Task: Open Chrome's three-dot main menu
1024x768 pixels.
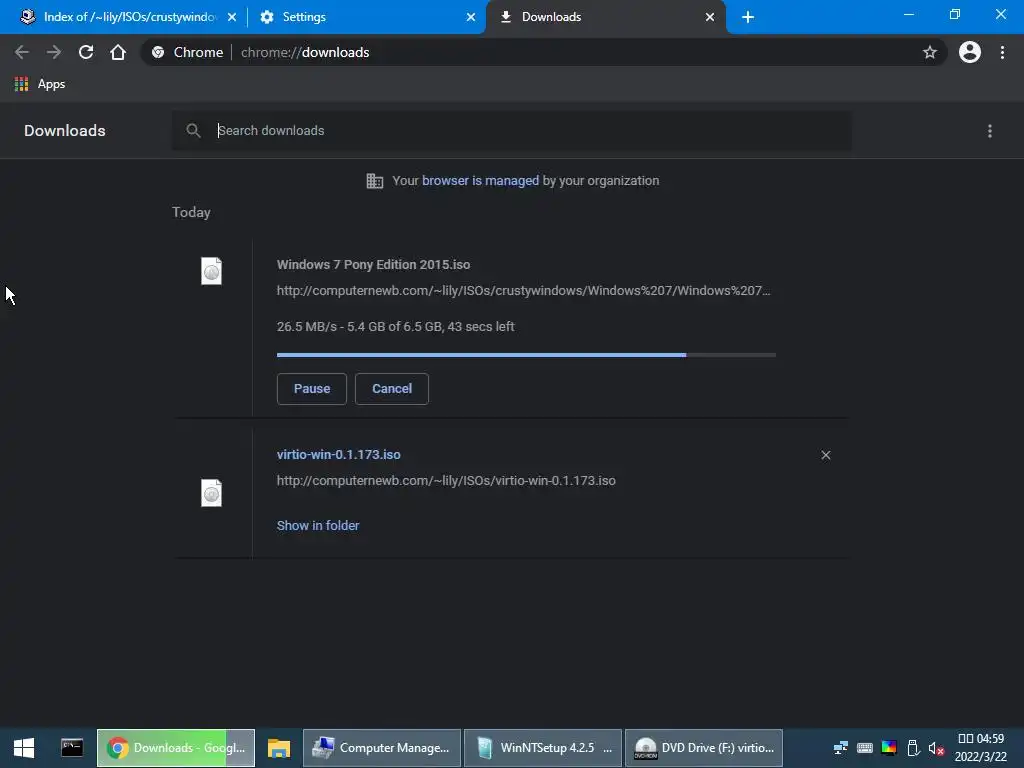Action: click(x=1002, y=52)
